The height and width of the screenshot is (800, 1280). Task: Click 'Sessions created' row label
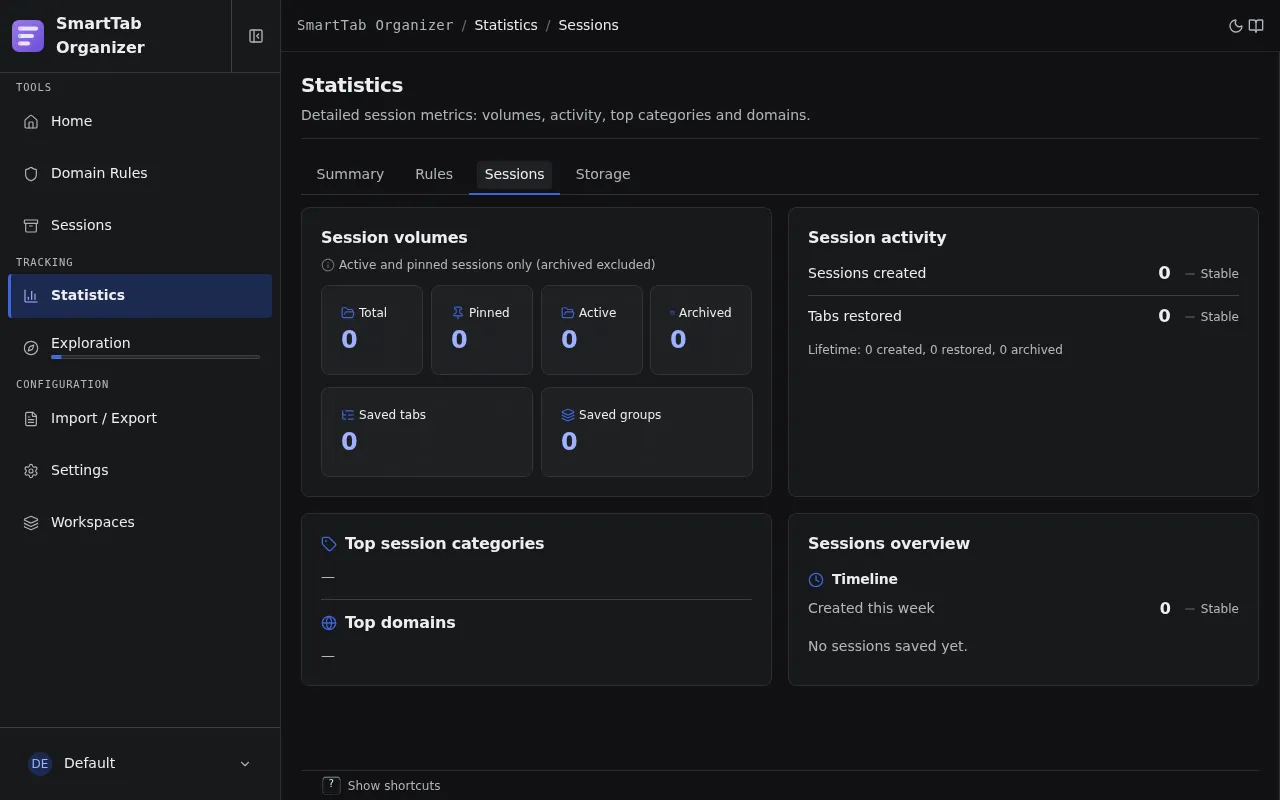[x=867, y=273]
